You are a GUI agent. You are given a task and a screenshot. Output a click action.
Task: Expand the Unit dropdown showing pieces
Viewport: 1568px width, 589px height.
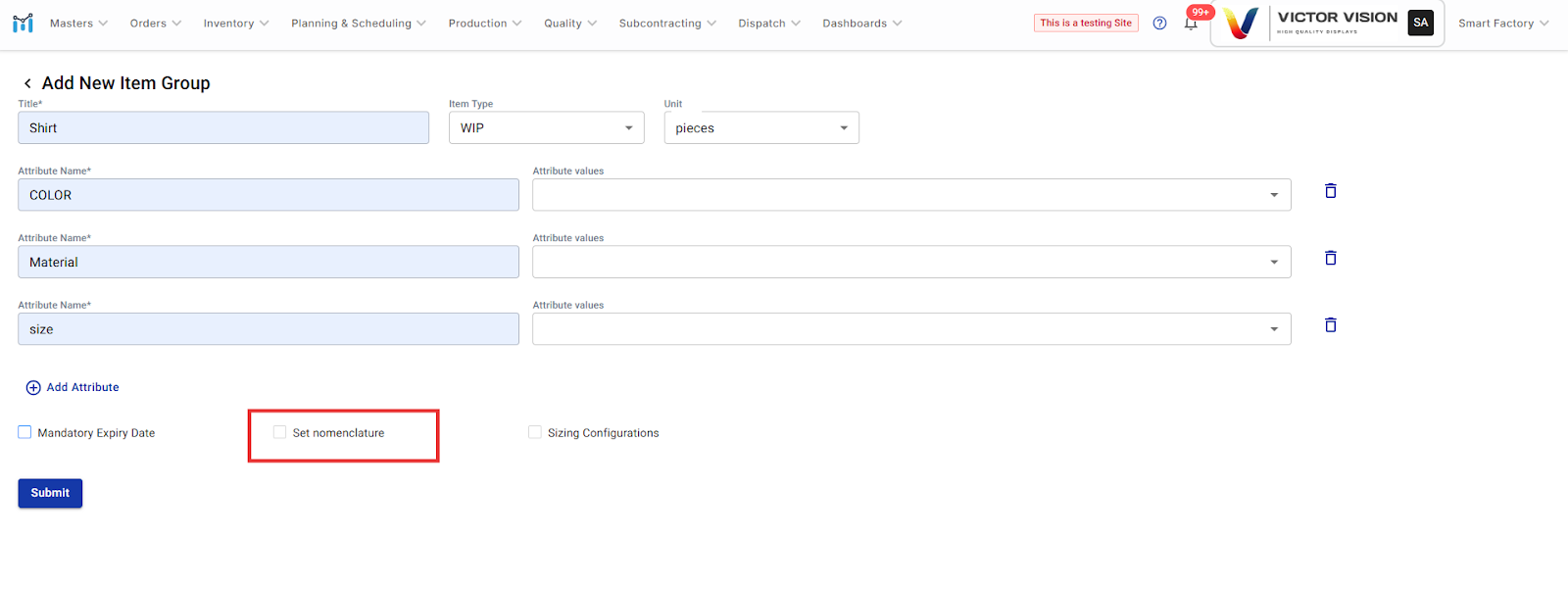click(x=760, y=128)
